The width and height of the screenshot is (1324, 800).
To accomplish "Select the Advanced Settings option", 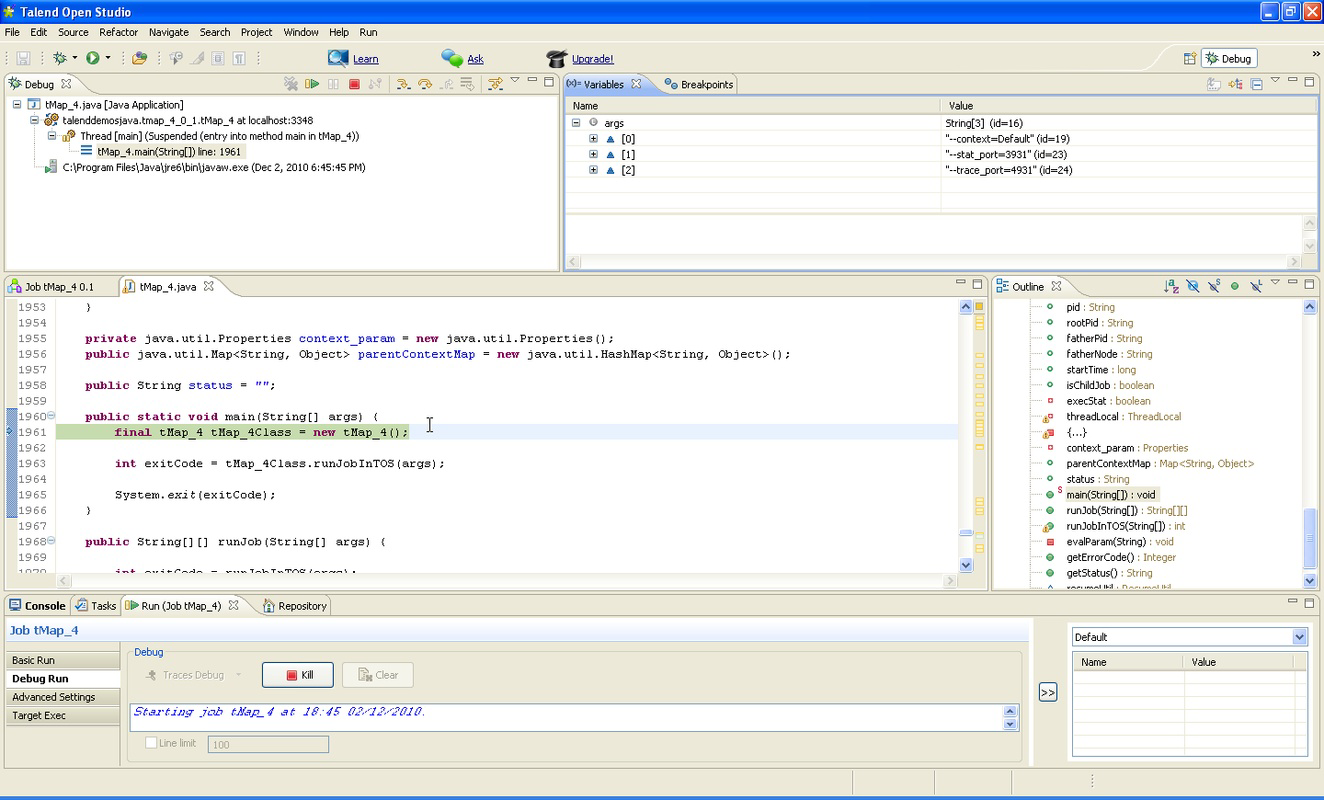I will point(62,697).
